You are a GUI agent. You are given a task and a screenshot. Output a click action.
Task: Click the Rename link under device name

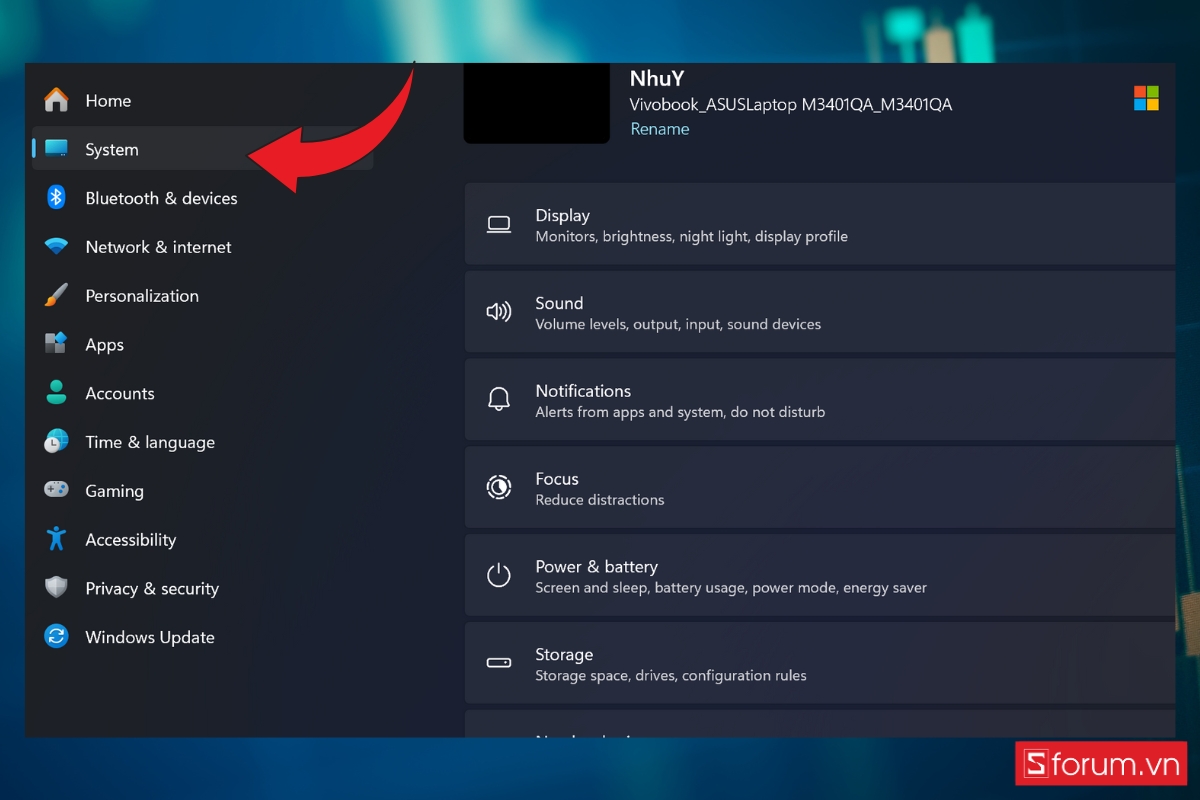[x=660, y=129]
